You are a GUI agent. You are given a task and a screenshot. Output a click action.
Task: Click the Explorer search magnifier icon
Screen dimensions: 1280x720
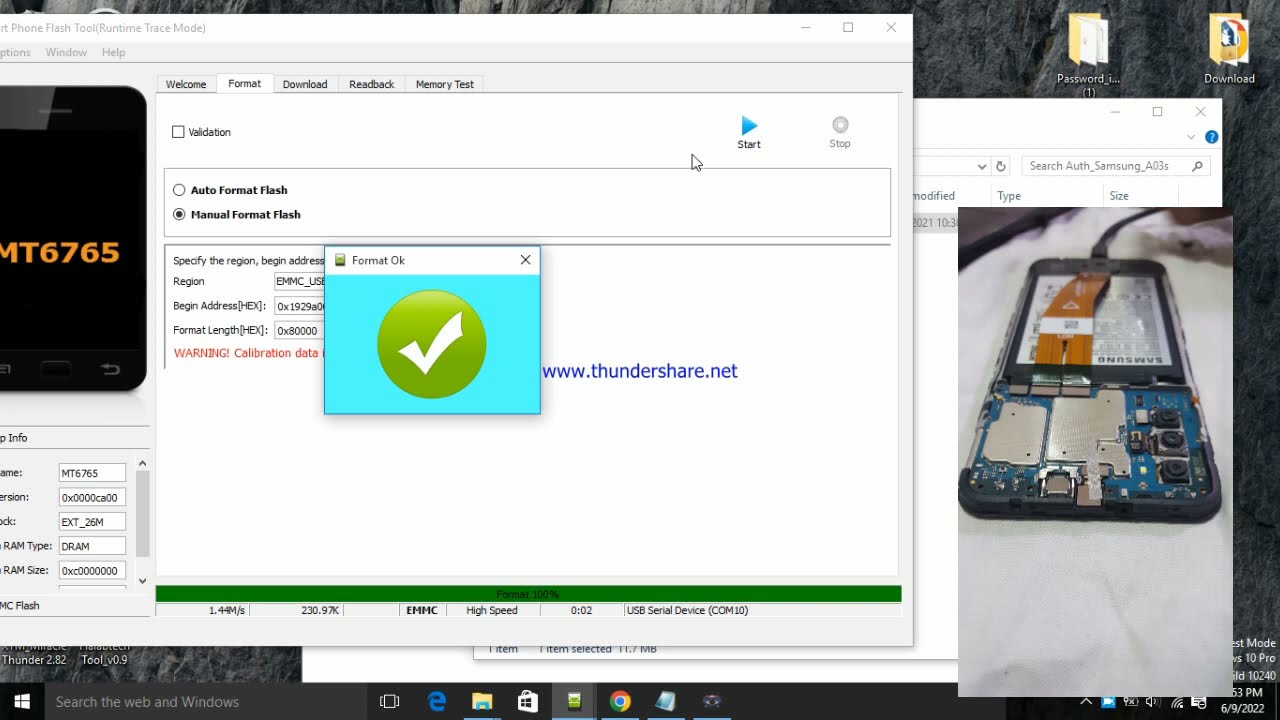(x=1197, y=166)
